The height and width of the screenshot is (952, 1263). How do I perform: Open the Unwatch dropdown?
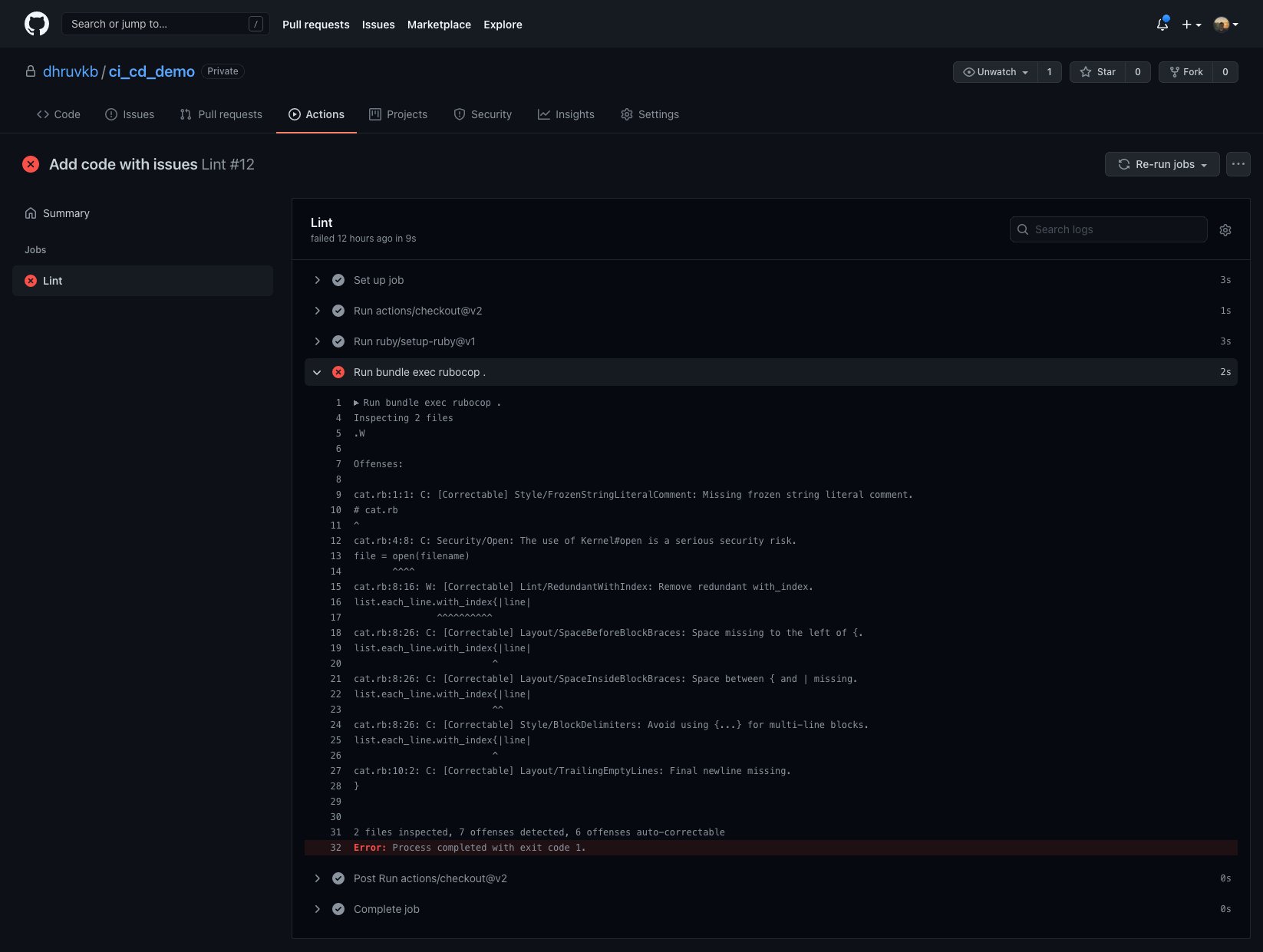coord(995,72)
